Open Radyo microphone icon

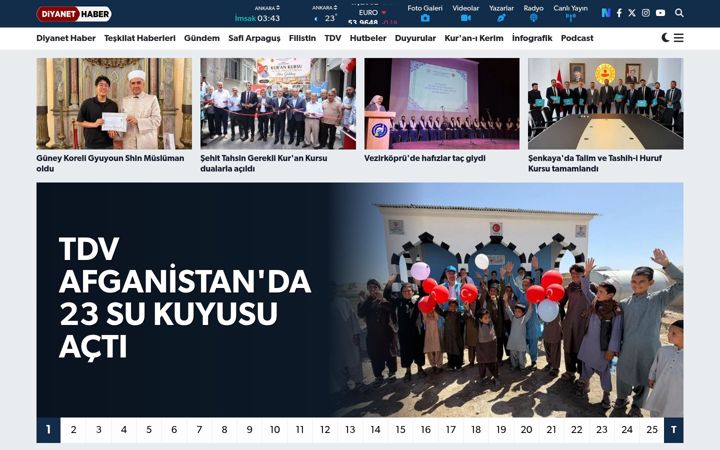tap(533, 18)
